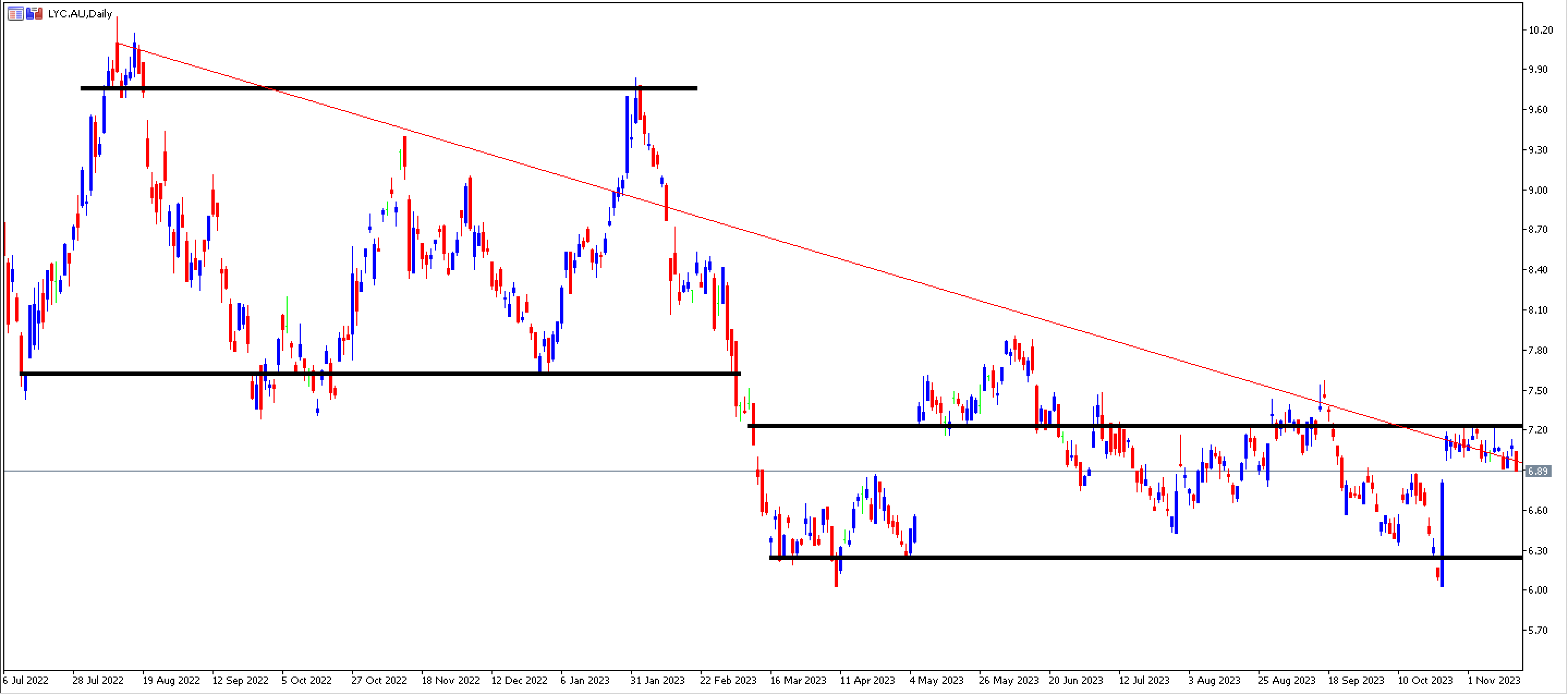Click the 10.20 price scale label
The height and width of the screenshot is (695, 1568).
(x=1541, y=30)
